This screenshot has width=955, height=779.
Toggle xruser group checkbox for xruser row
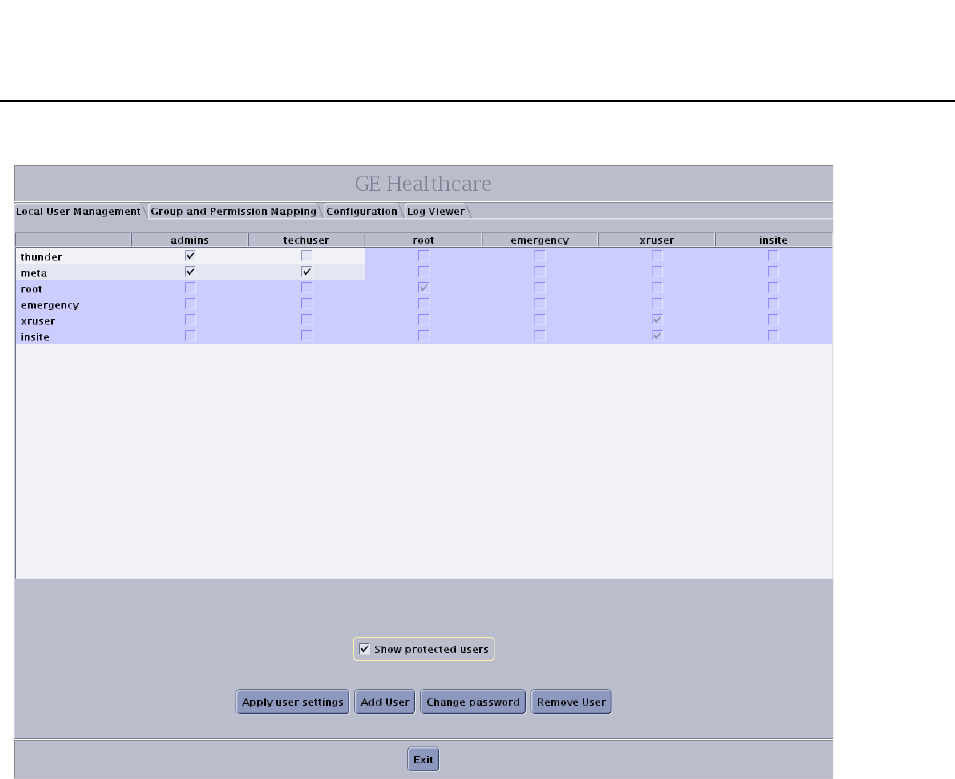tap(657, 320)
